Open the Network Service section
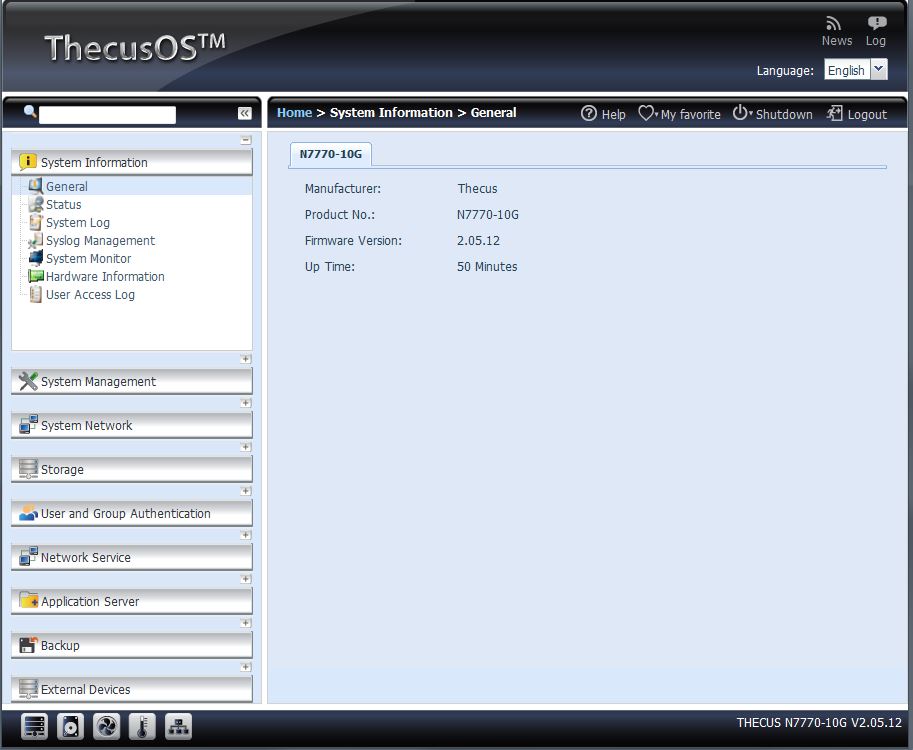The height and width of the screenshot is (750, 913). (x=132, y=557)
